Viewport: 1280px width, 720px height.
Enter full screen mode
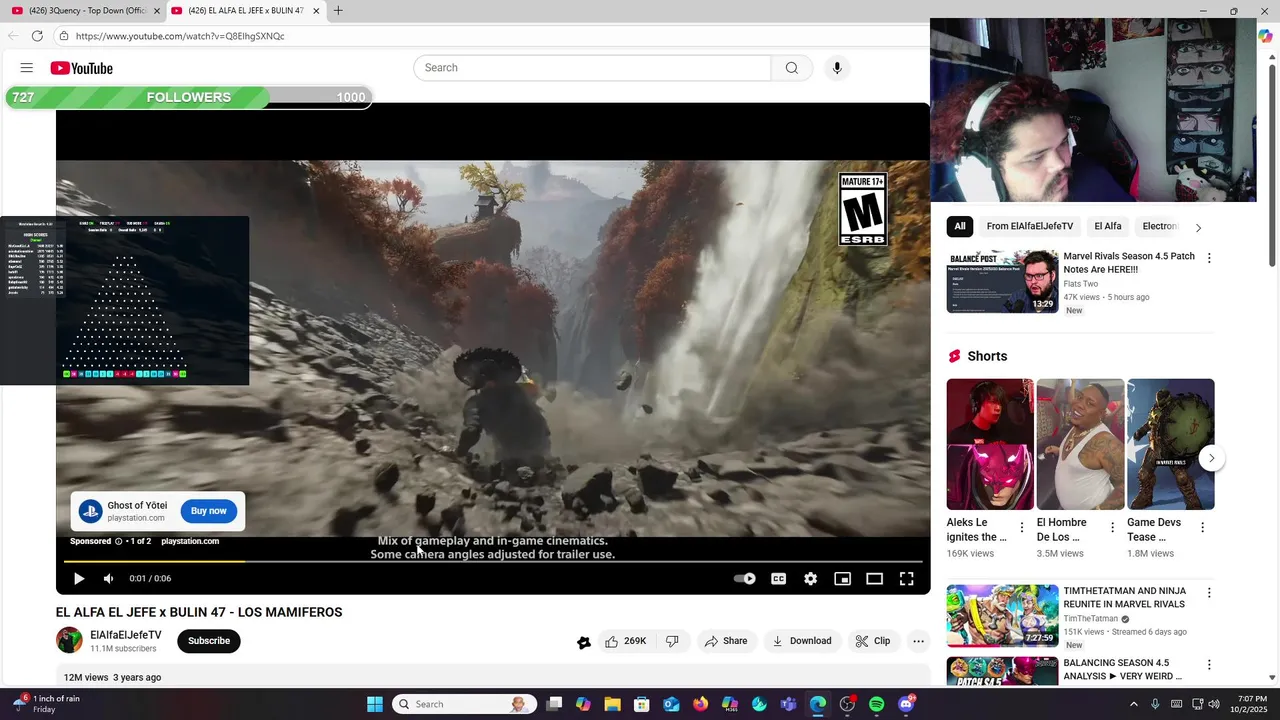[x=906, y=578]
